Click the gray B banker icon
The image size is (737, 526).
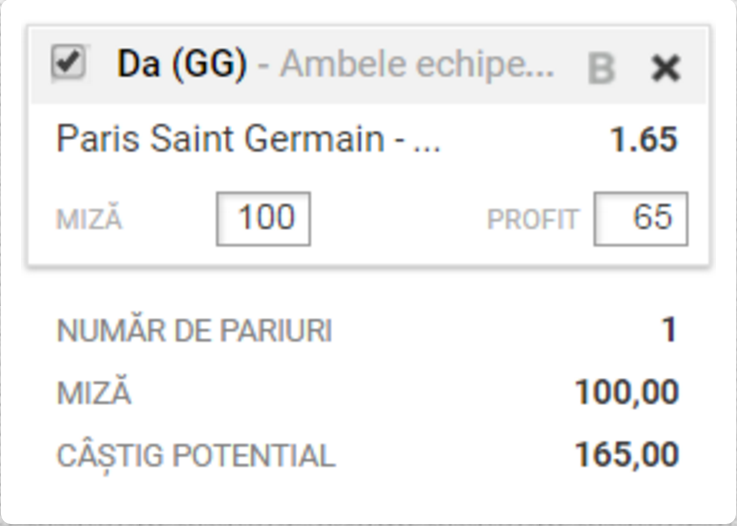click(602, 69)
